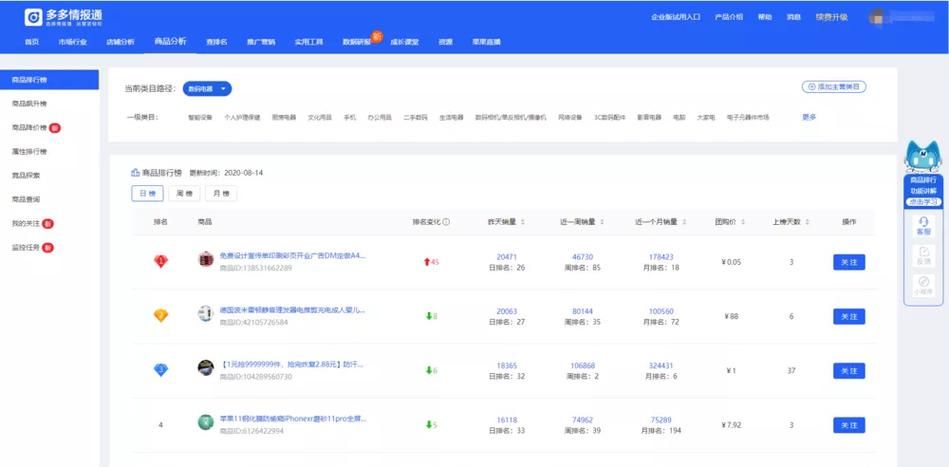The image size is (949, 467).
Task: Sort by 昨天销量 column arrows
Action: click(x=522, y=222)
